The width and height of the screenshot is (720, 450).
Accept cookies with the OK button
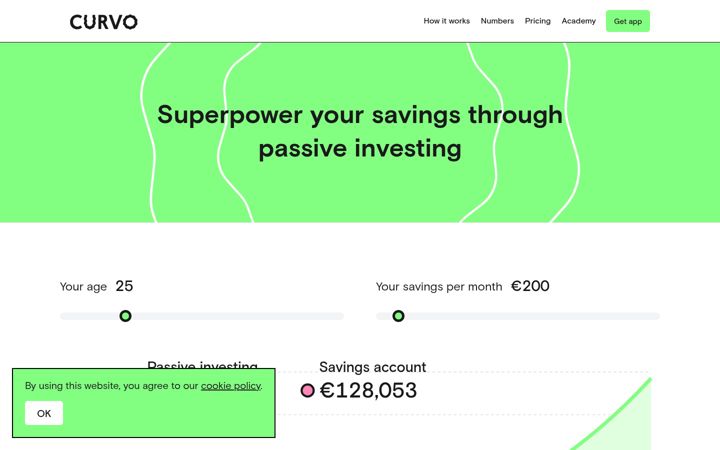tap(44, 413)
